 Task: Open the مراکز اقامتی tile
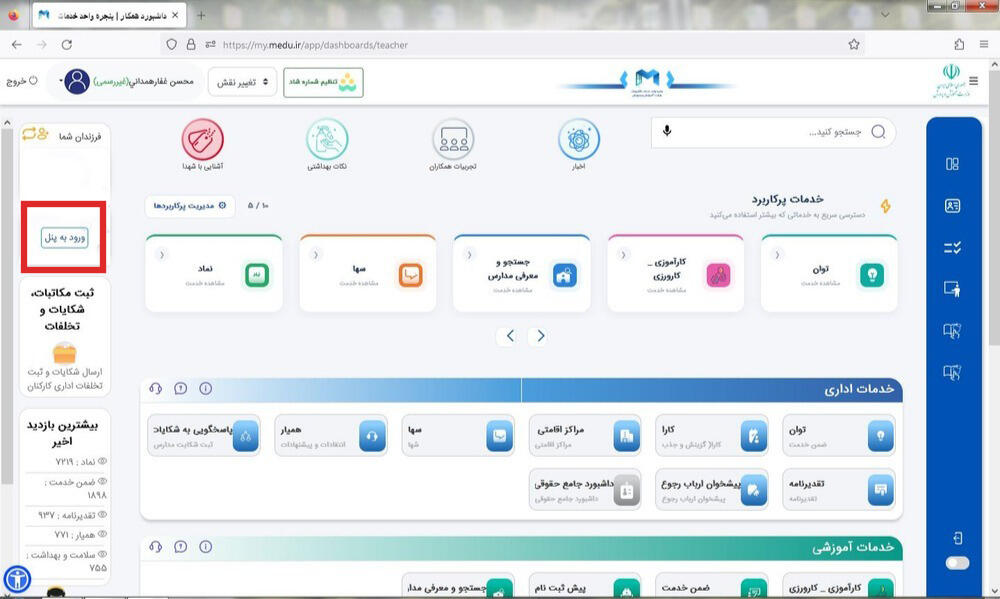[x=585, y=436]
